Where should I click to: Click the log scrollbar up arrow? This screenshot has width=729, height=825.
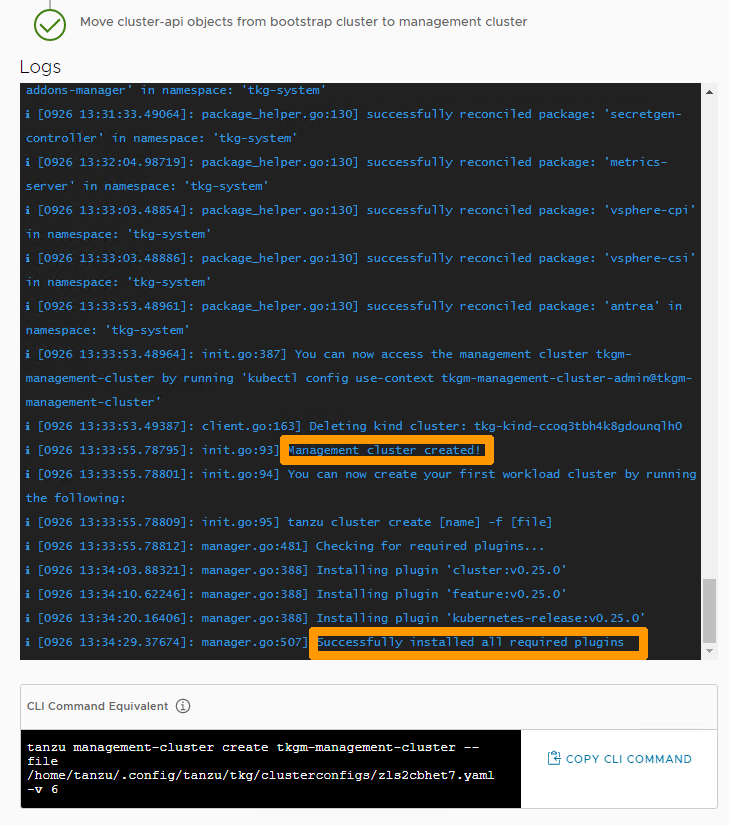pyautogui.click(x=710, y=92)
